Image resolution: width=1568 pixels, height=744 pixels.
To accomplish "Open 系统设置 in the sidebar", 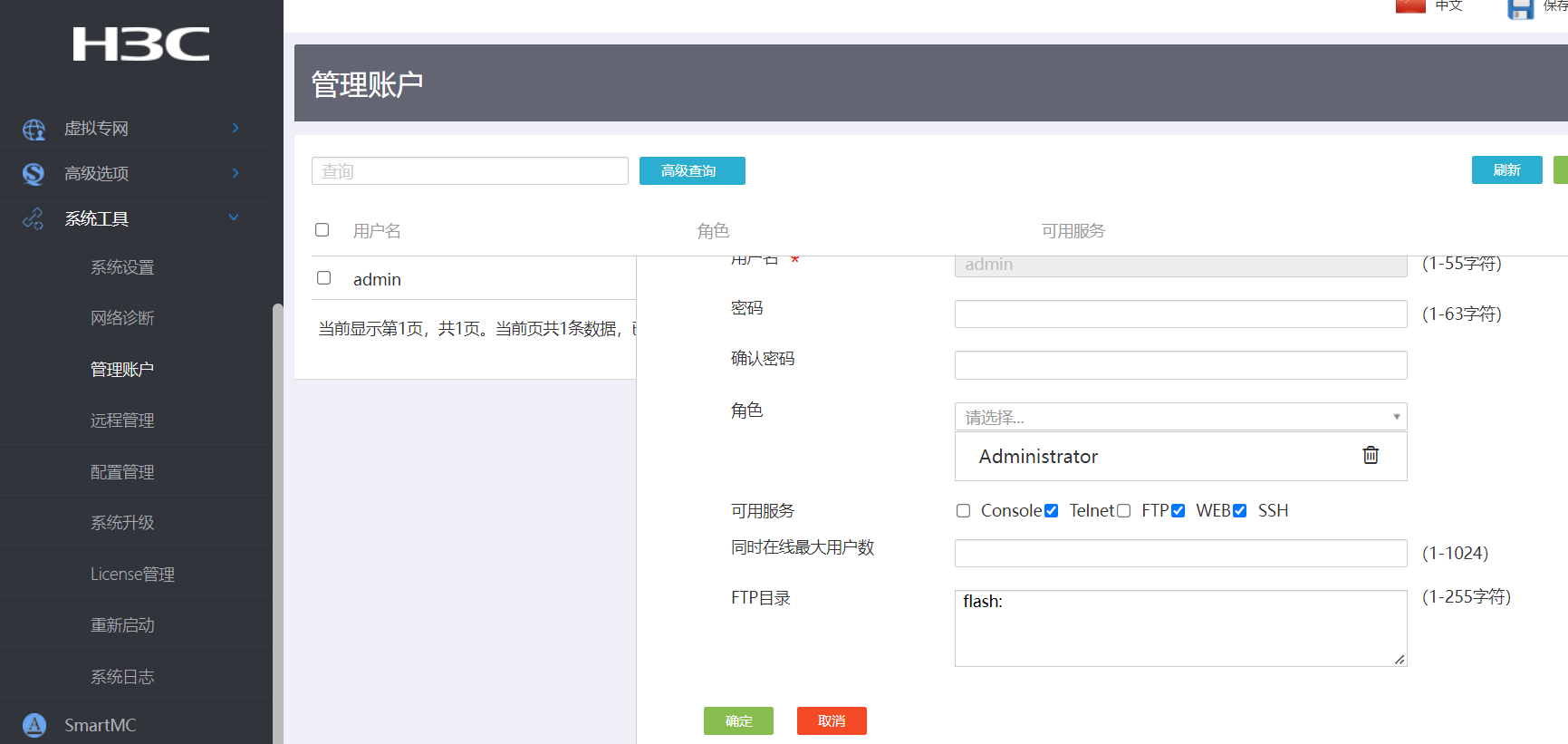I will pyautogui.click(x=122, y=267).
